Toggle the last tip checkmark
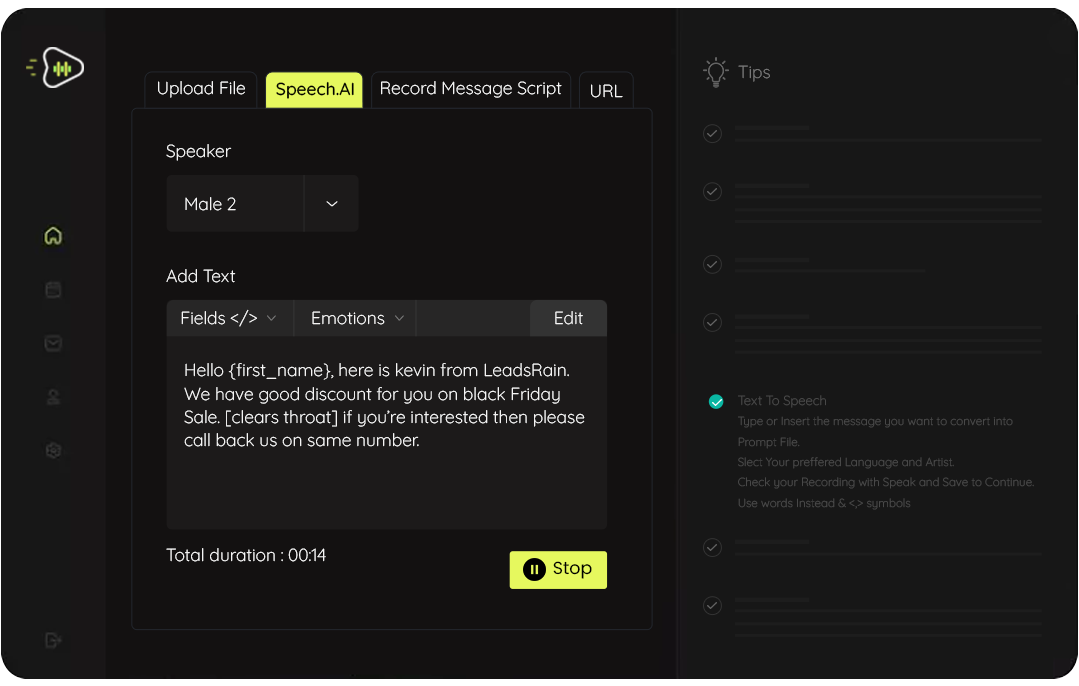This screenshot has width=1079, height=686. coord(712,605)
